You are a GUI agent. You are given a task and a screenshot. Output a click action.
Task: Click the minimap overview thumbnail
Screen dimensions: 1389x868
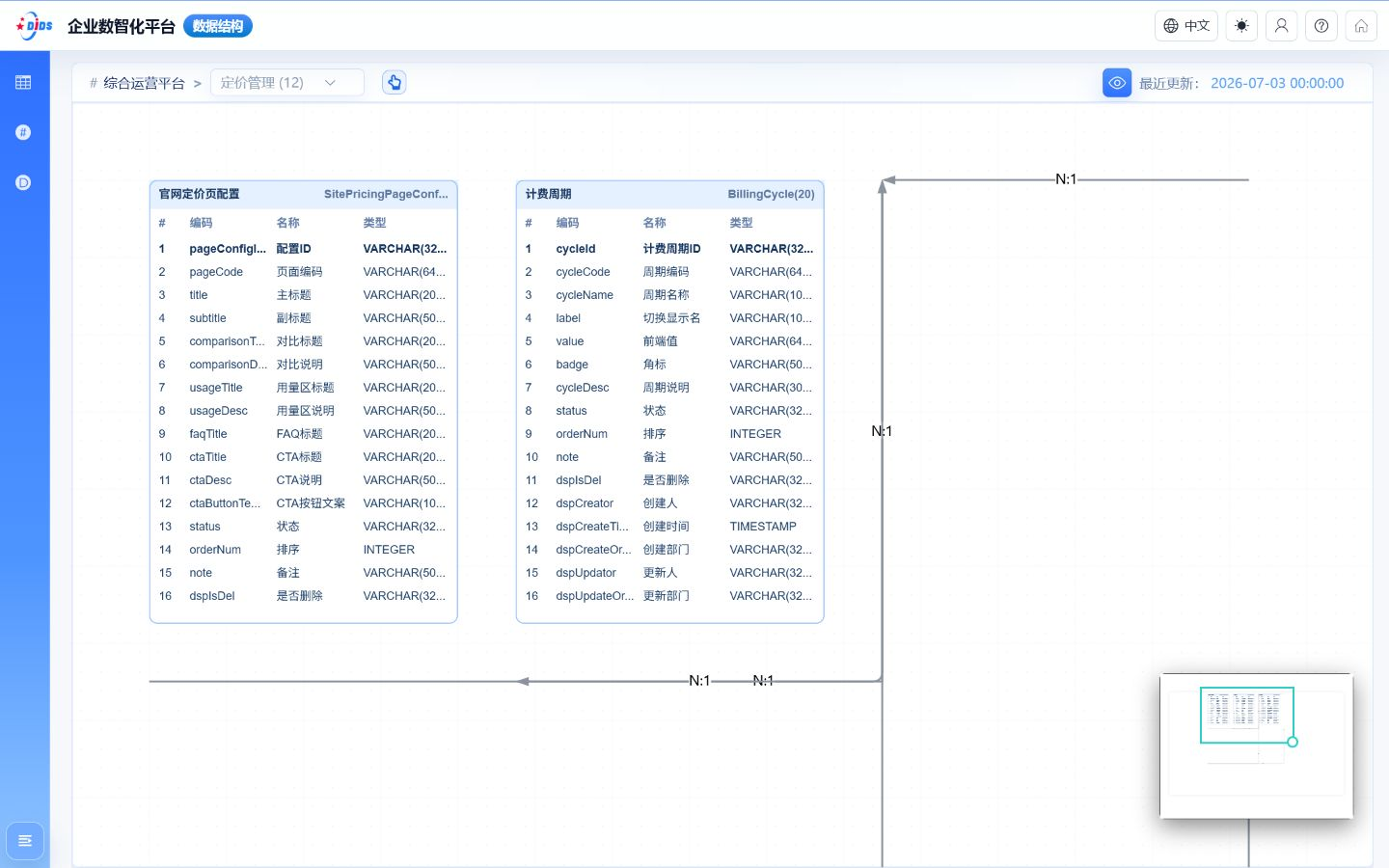pos(1256,746)
